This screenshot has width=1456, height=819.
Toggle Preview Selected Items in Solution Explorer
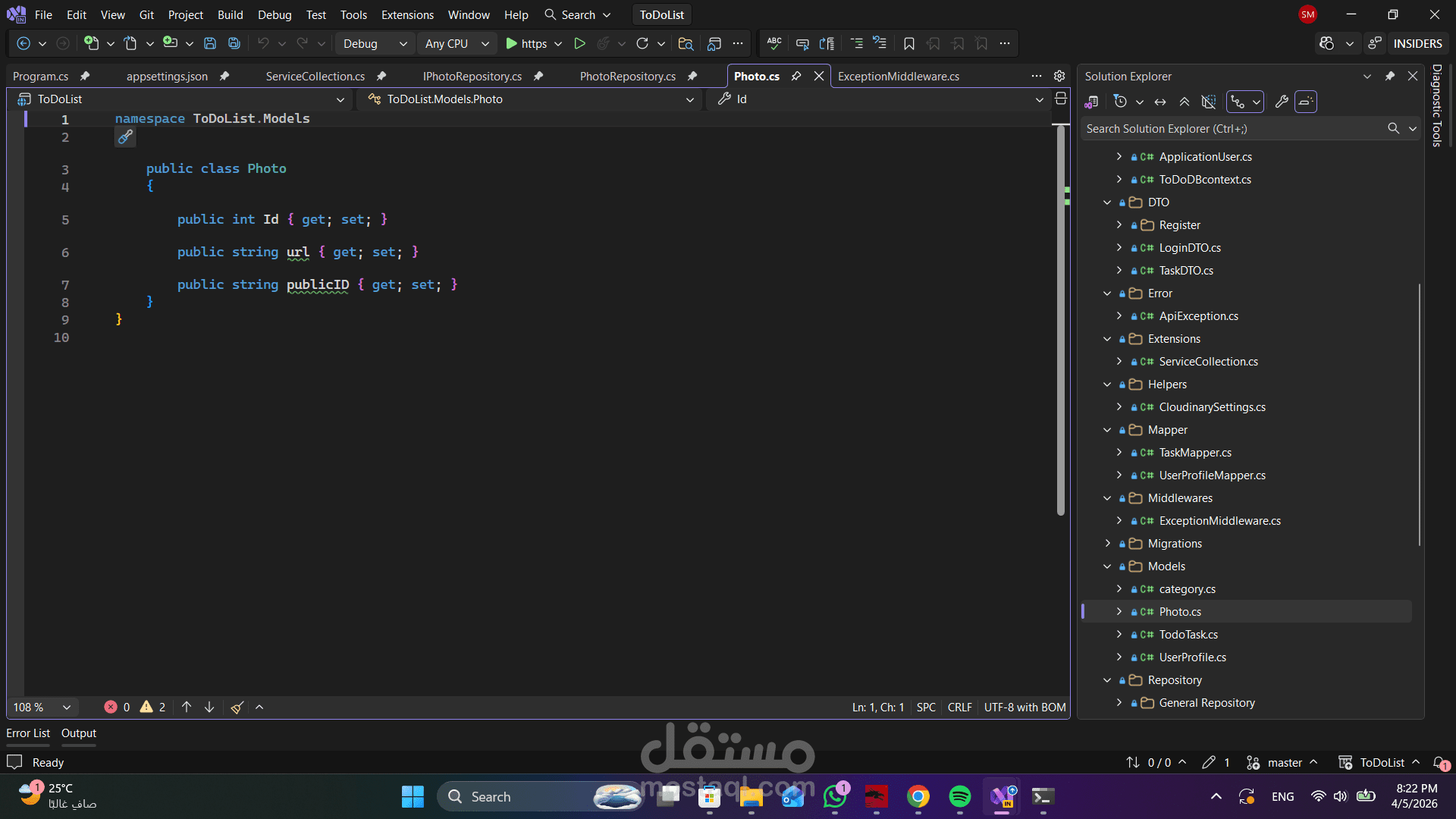(x=1306, y=102)
